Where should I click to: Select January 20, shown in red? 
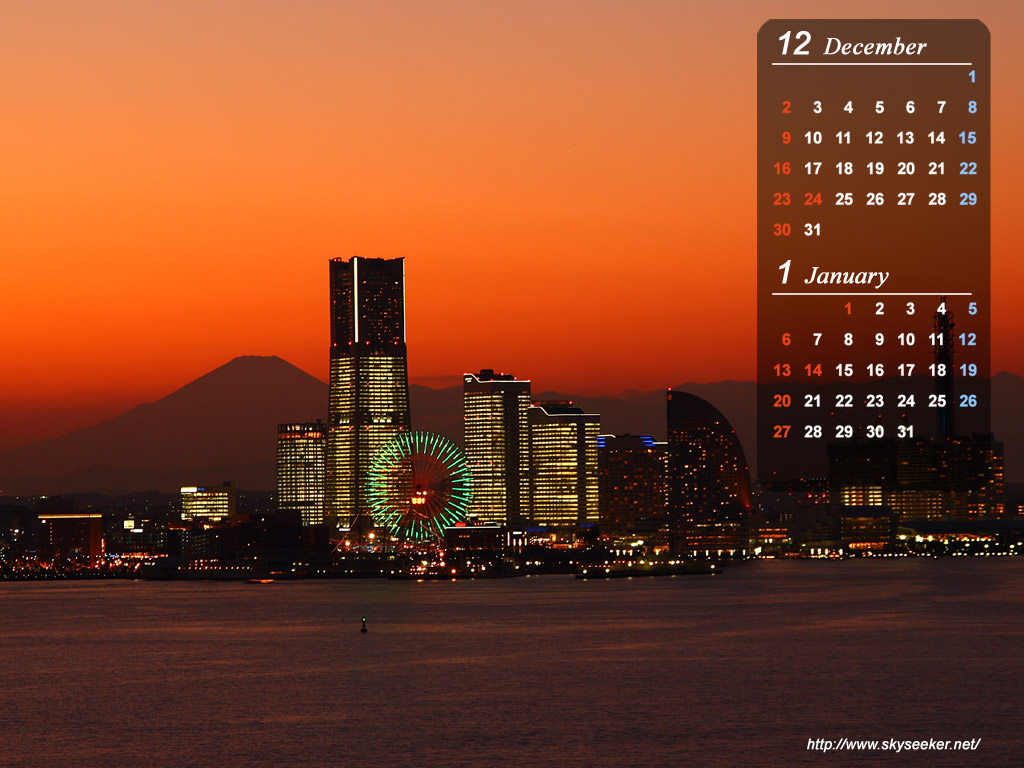click(782, 401)
